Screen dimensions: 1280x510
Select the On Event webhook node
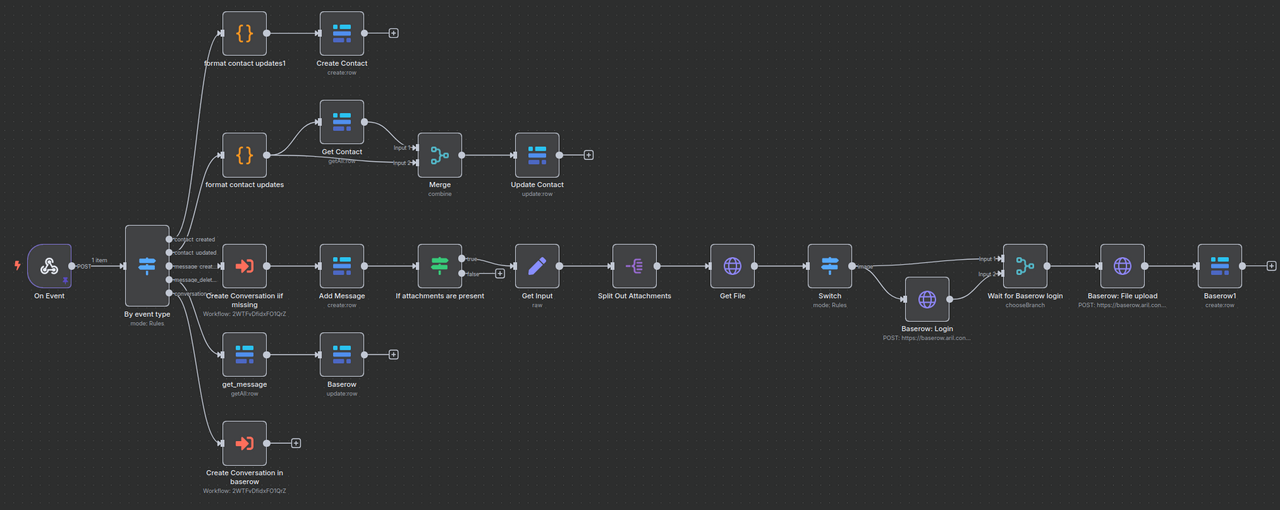[x=49, y=266]
